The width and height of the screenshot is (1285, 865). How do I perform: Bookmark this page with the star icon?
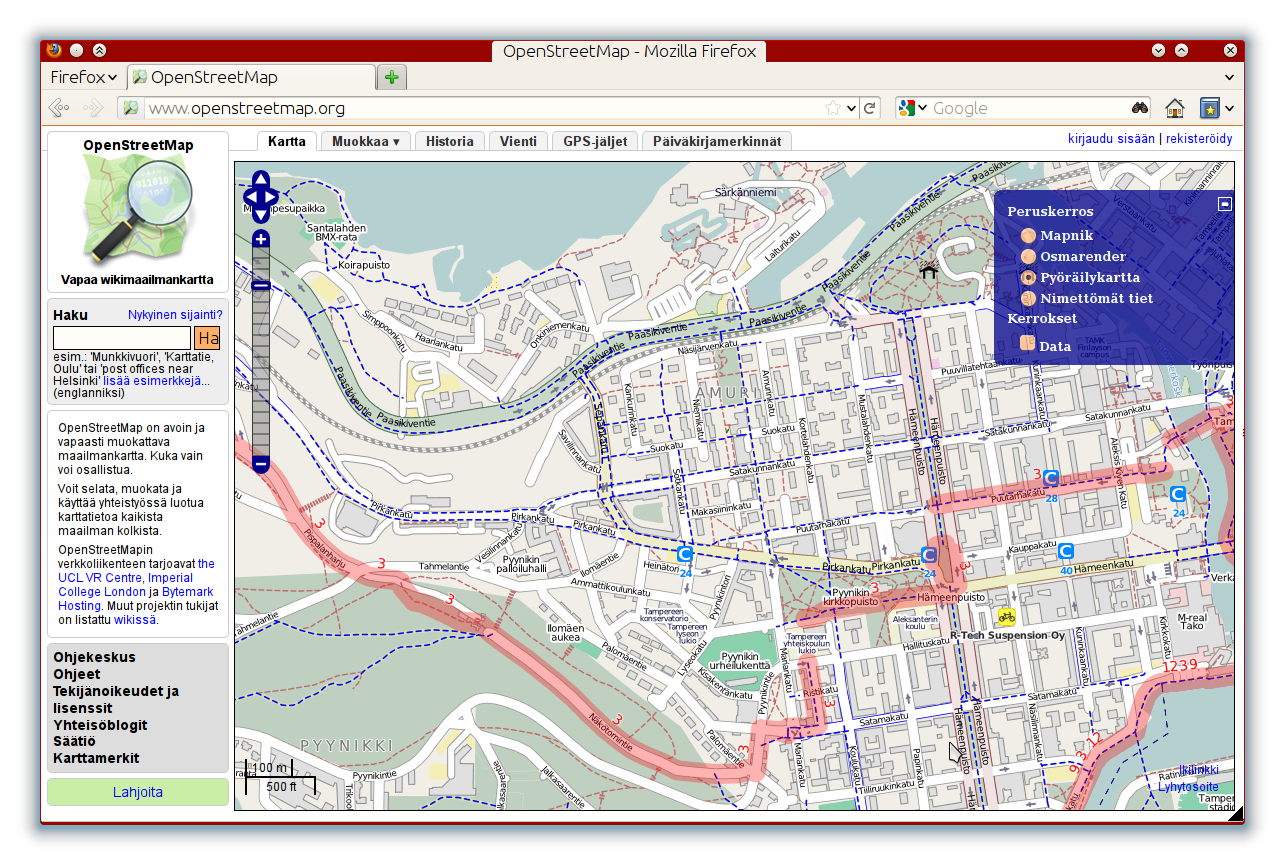coord(833,108)
